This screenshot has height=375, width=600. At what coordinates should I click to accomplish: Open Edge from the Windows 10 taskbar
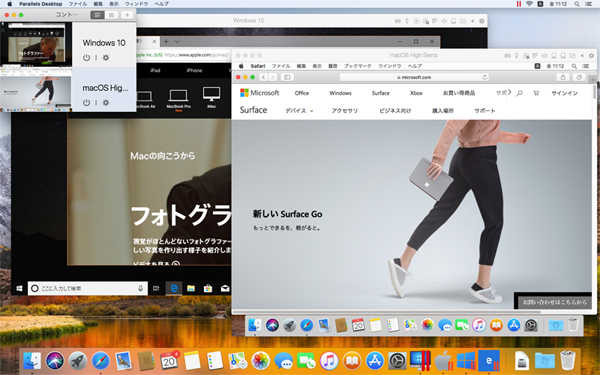pyautogui.click(x=174, y=288)
